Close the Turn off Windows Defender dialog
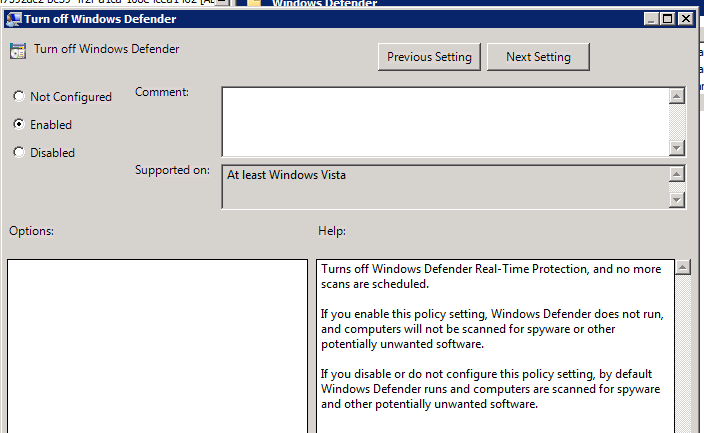This screenshot has height=433, width=704. 685,18
